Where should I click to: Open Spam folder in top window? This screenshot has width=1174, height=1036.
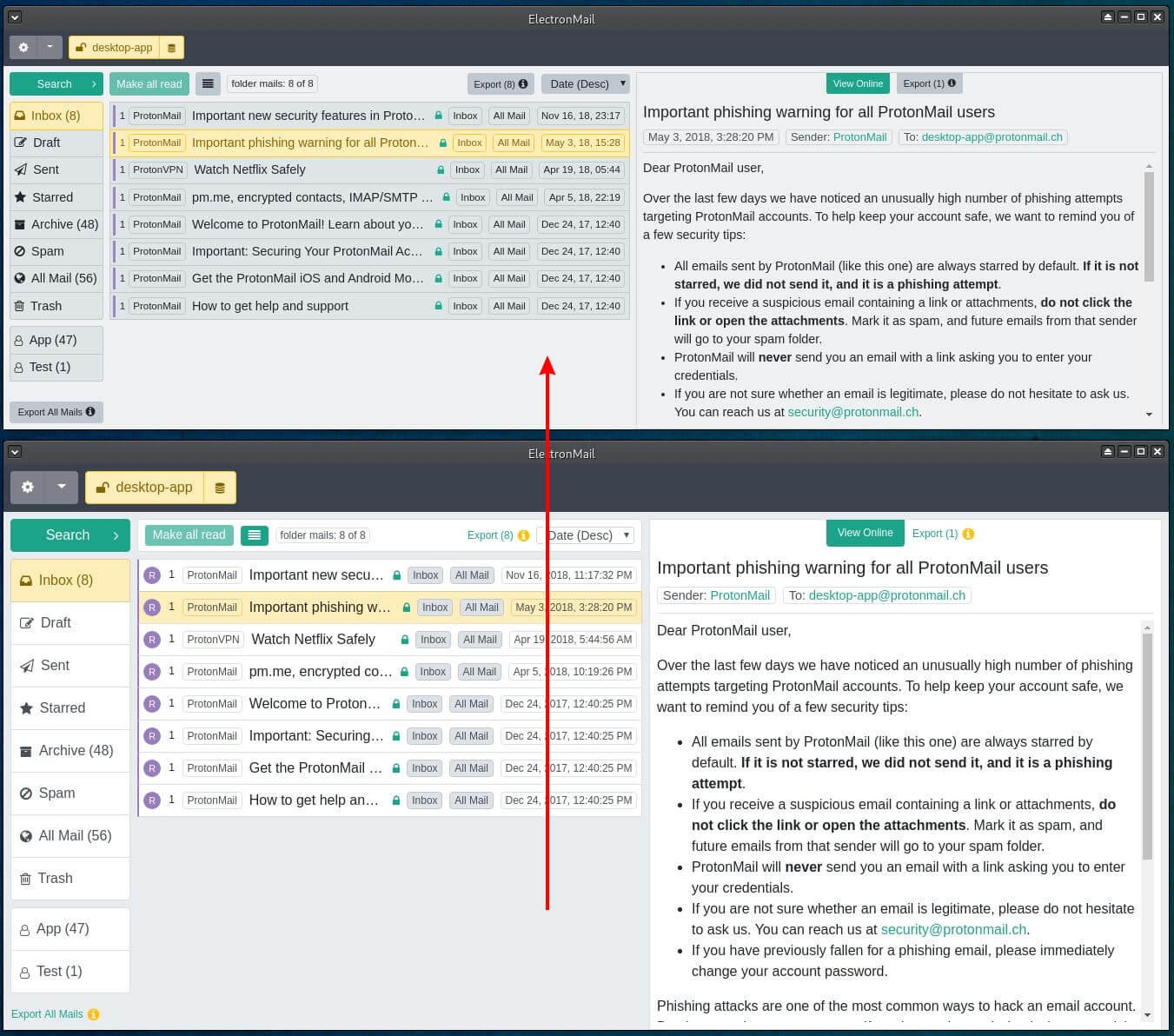56,251
